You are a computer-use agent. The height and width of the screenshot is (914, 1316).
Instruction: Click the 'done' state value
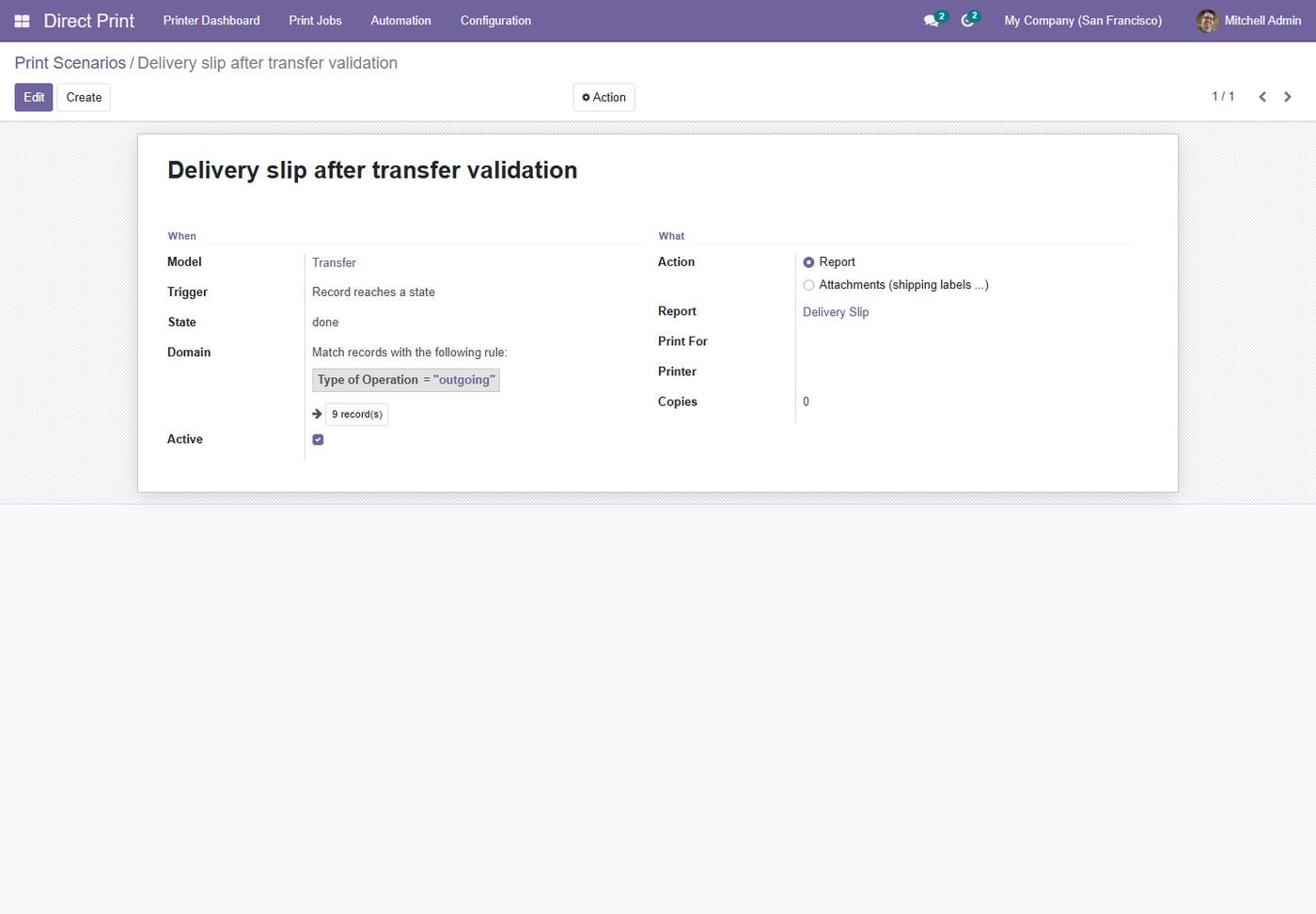coord(325,323)
